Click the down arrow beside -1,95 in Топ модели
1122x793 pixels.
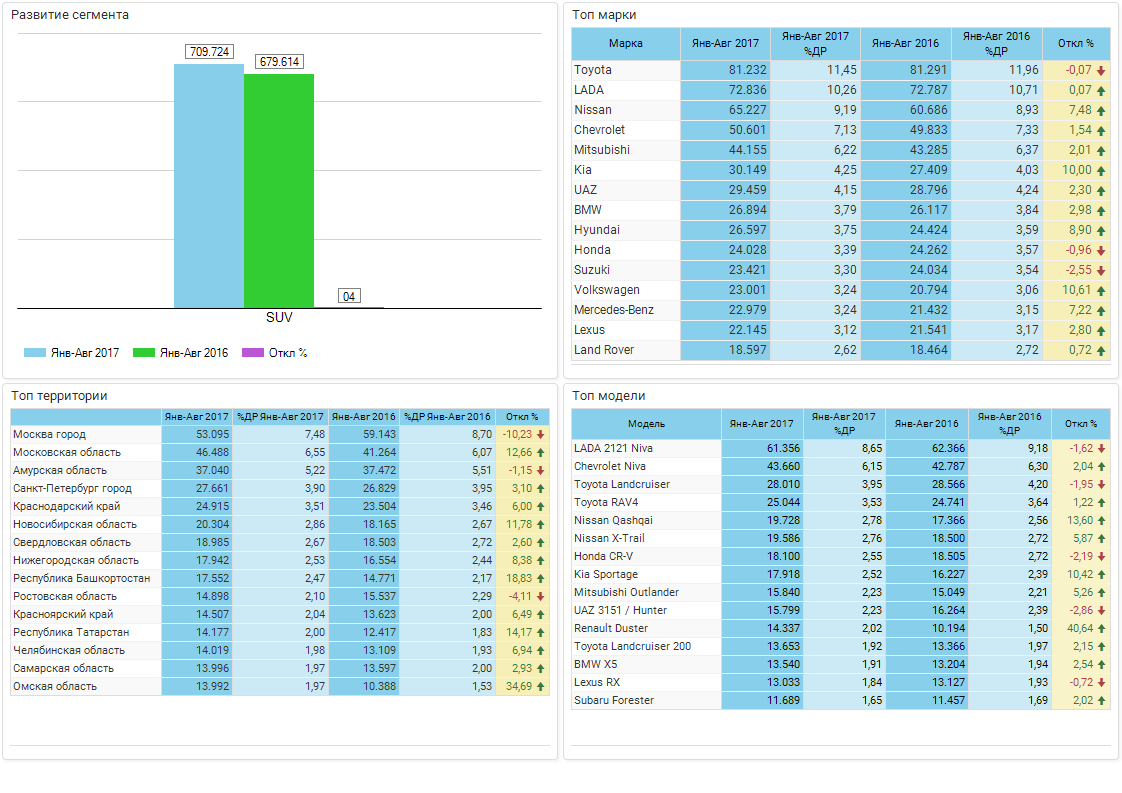[x=1101, y=485]
